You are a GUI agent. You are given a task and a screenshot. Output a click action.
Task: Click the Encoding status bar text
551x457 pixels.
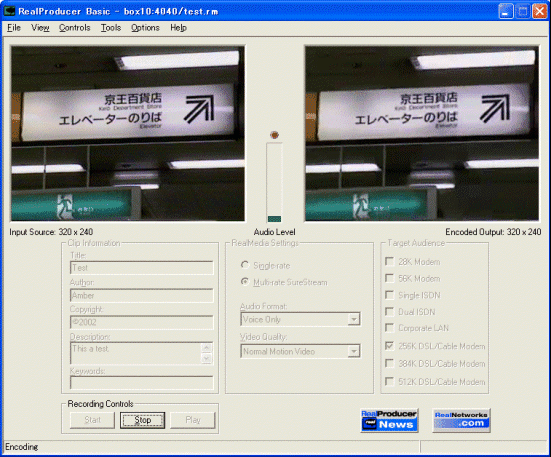[x=22, y=447]
